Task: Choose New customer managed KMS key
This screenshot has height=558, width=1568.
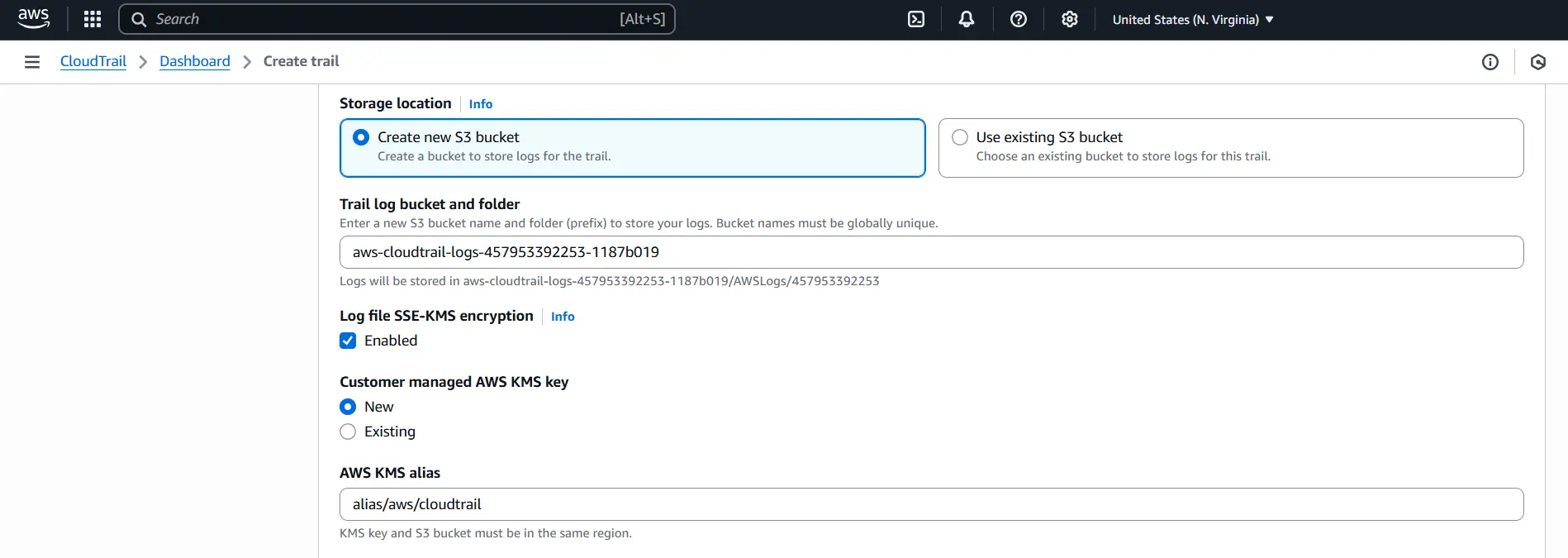Action: [348, 407]
